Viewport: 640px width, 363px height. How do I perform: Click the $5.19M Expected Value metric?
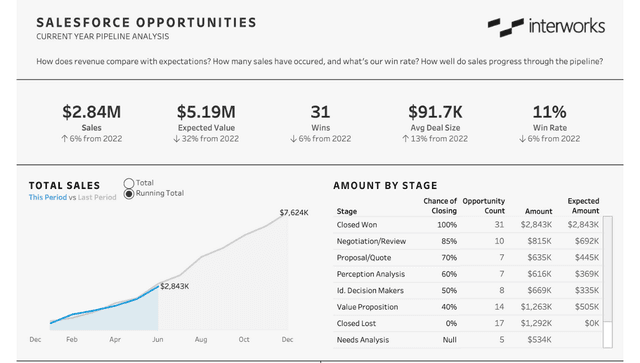click(206, 123)
